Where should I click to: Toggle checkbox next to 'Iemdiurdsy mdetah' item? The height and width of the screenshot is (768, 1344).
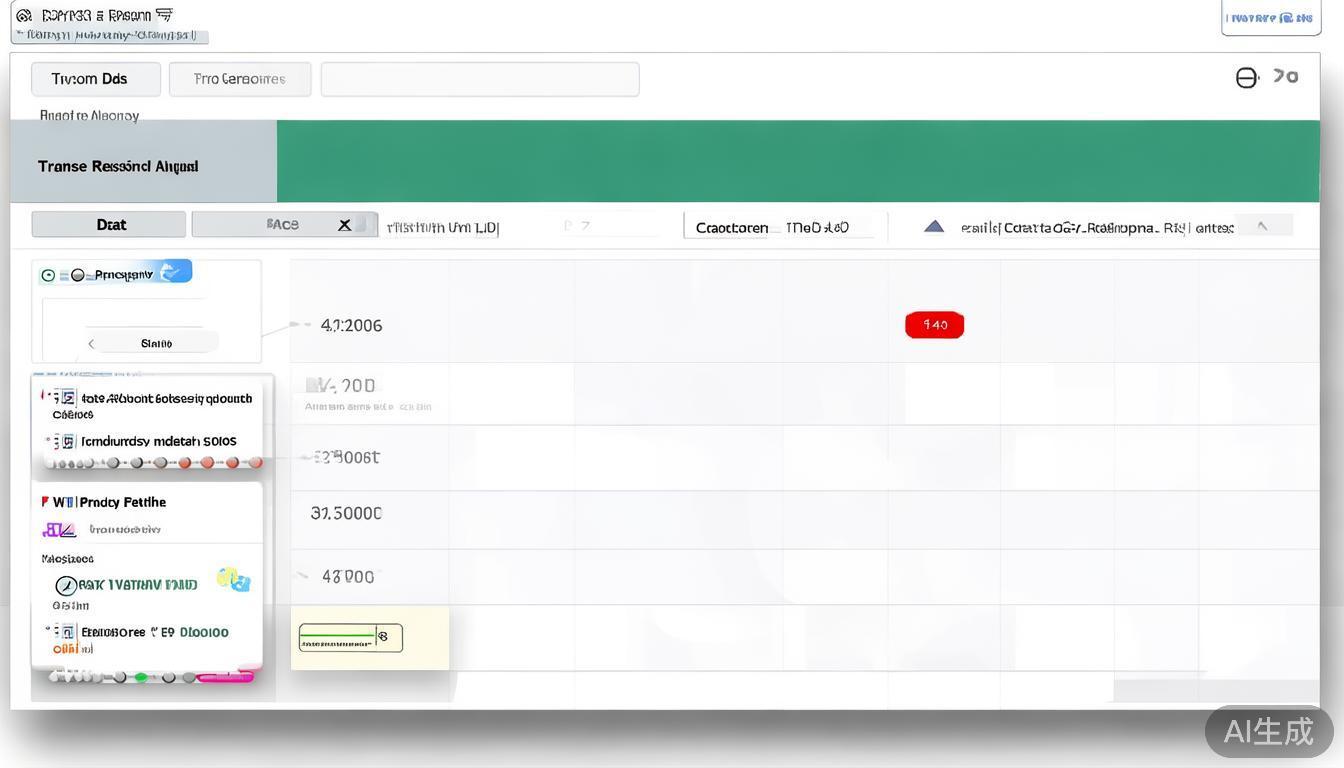[67, 441]
